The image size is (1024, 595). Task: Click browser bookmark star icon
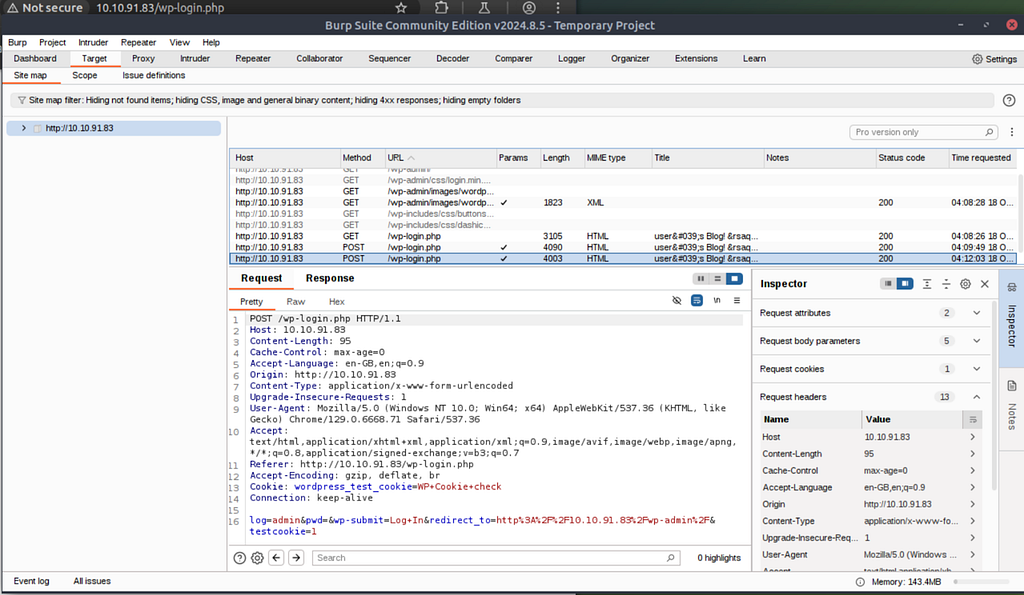point(401,8)
